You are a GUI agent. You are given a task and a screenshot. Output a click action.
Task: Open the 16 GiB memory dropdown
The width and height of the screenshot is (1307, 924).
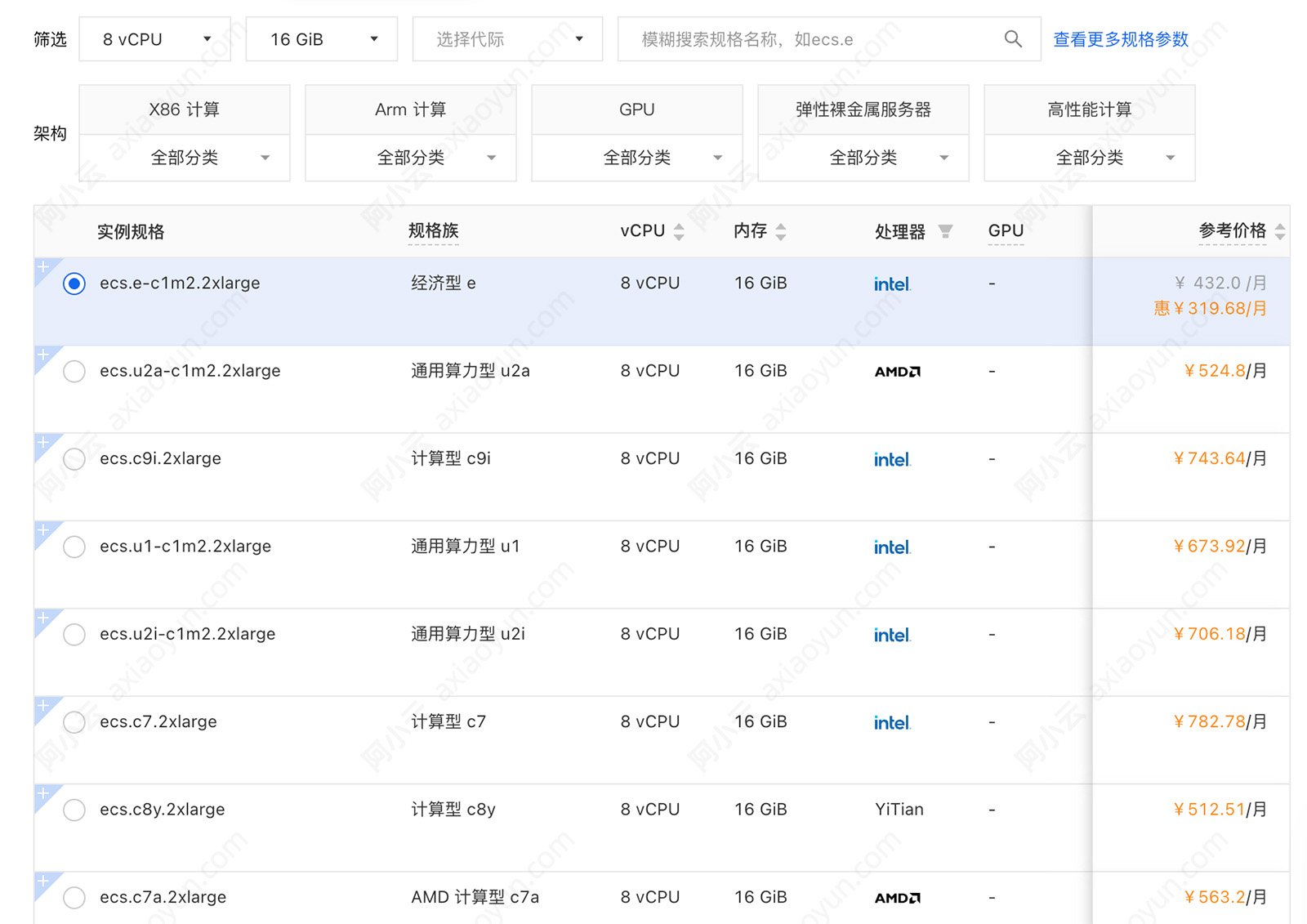tap(322, 39)
